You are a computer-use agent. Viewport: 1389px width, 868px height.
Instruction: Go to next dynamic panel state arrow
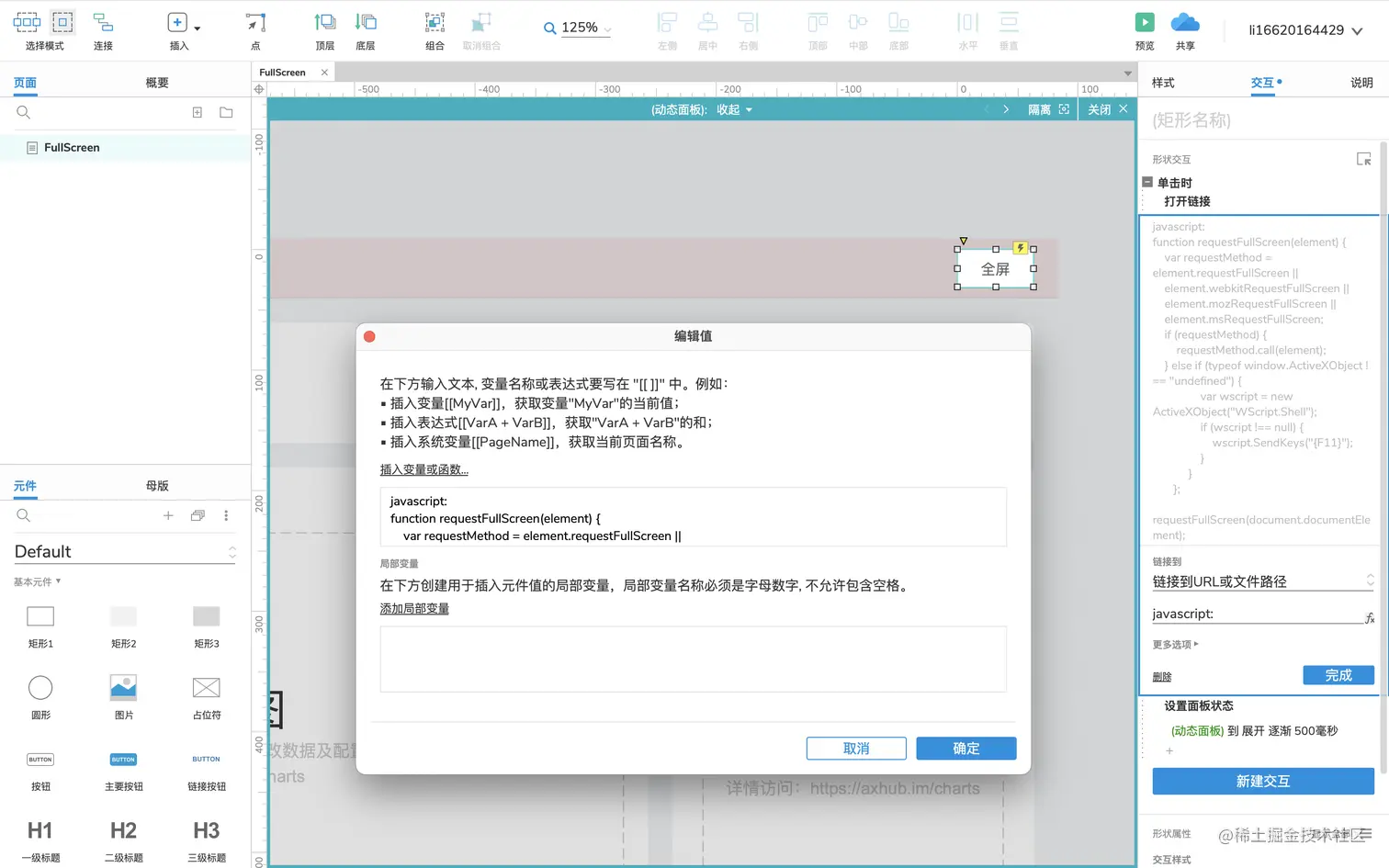pos(1006,109)
